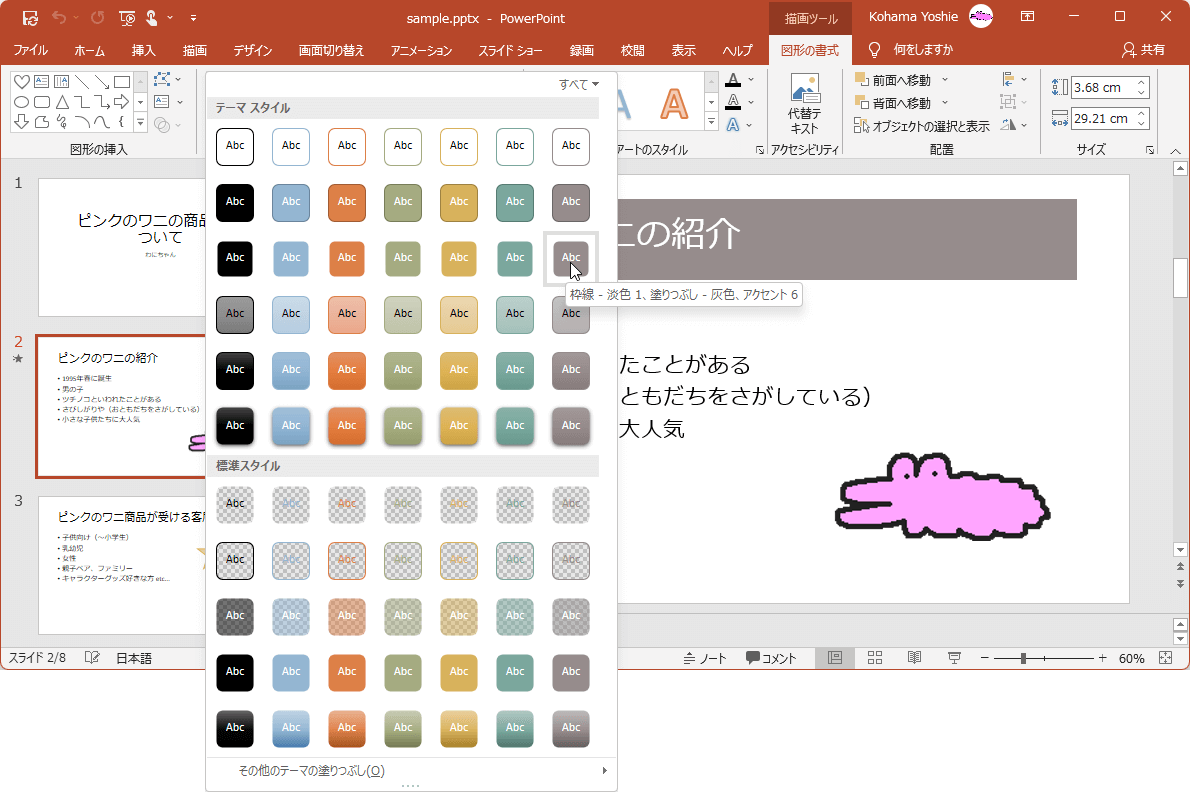This screenshot has width=1190, height=792.
Task: Switch to the デザイン tab
Action: coord(253,50)
